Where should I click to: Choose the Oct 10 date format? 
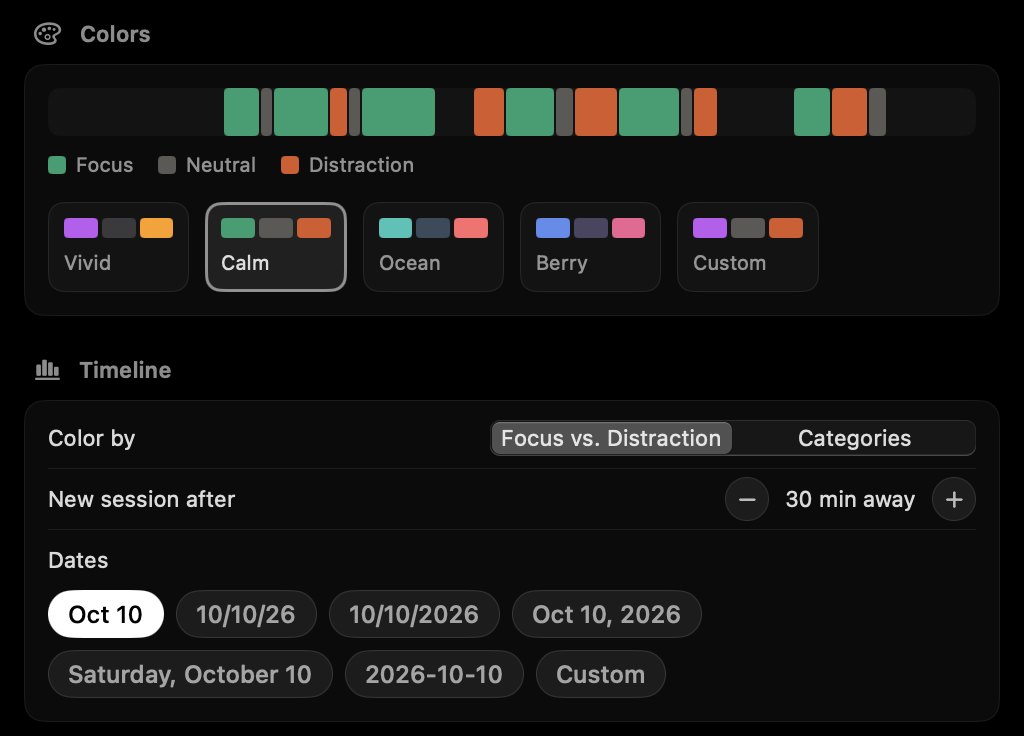pyautogui.click(x=106, y=615)
